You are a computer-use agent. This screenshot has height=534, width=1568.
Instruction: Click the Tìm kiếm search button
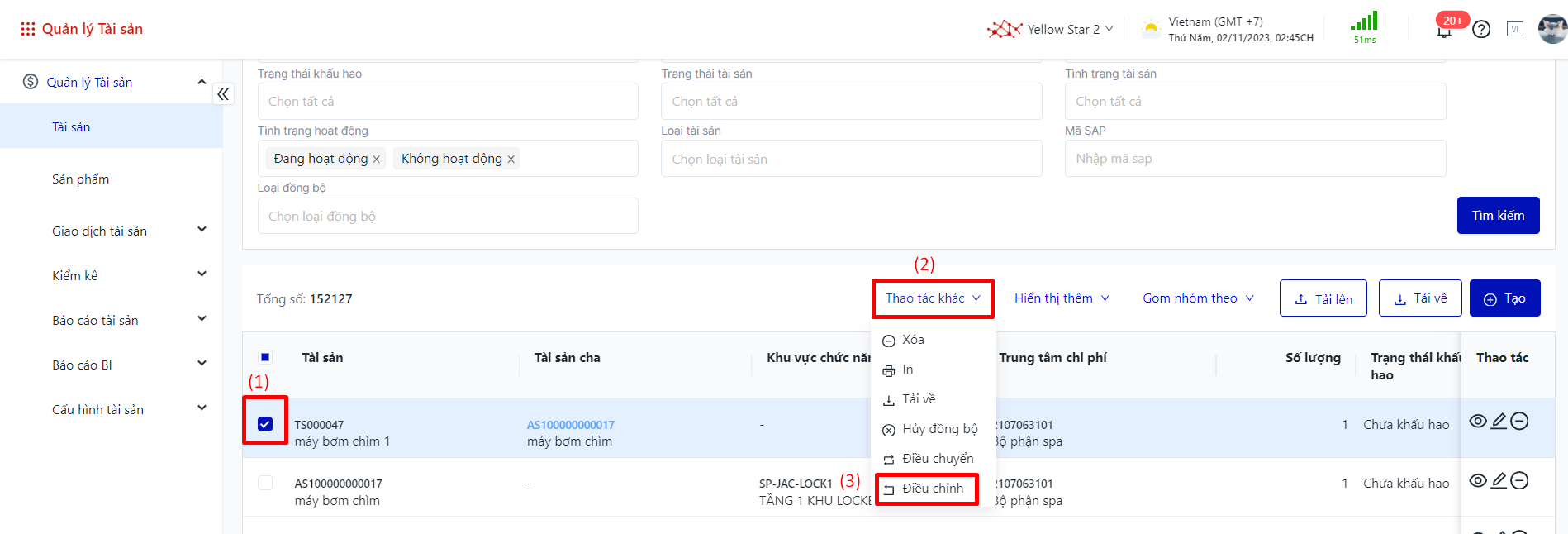click(x=1498, y=215)
